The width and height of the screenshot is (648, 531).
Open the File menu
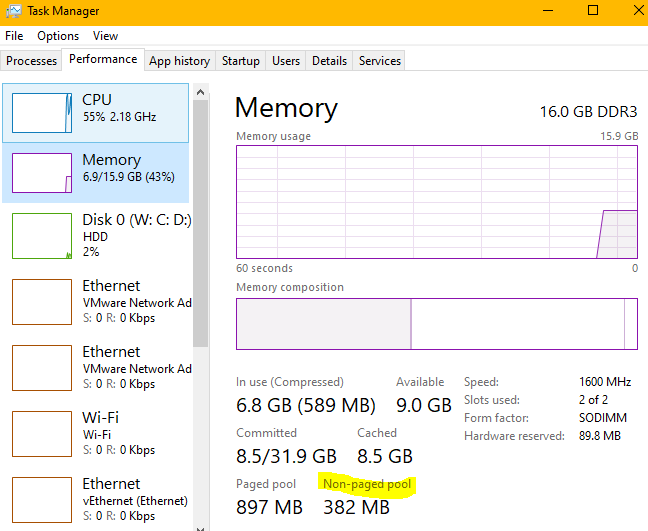[14, 36]
